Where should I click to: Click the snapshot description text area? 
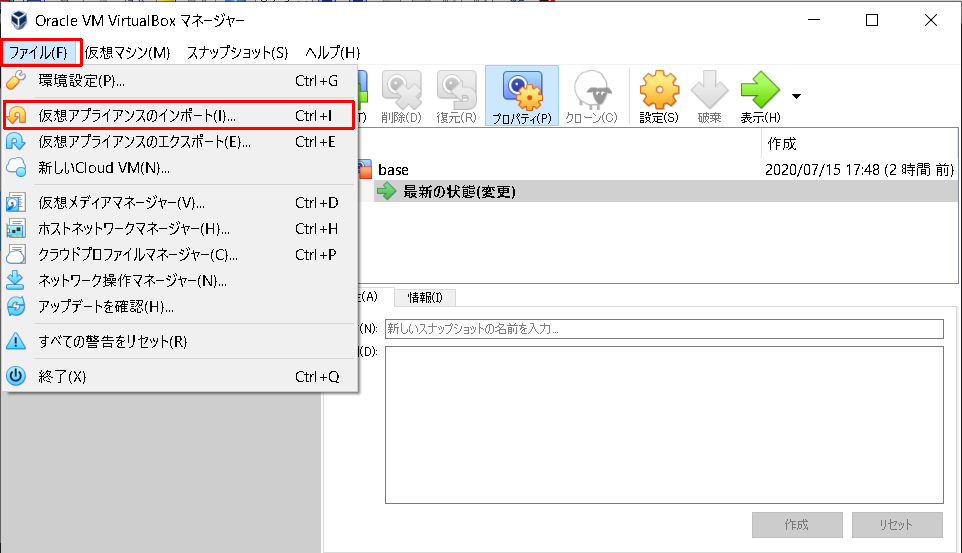(x=664, y=425)
